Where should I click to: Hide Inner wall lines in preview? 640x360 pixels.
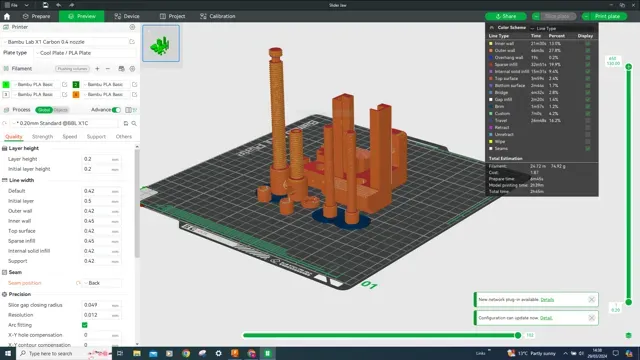point(588,43)
